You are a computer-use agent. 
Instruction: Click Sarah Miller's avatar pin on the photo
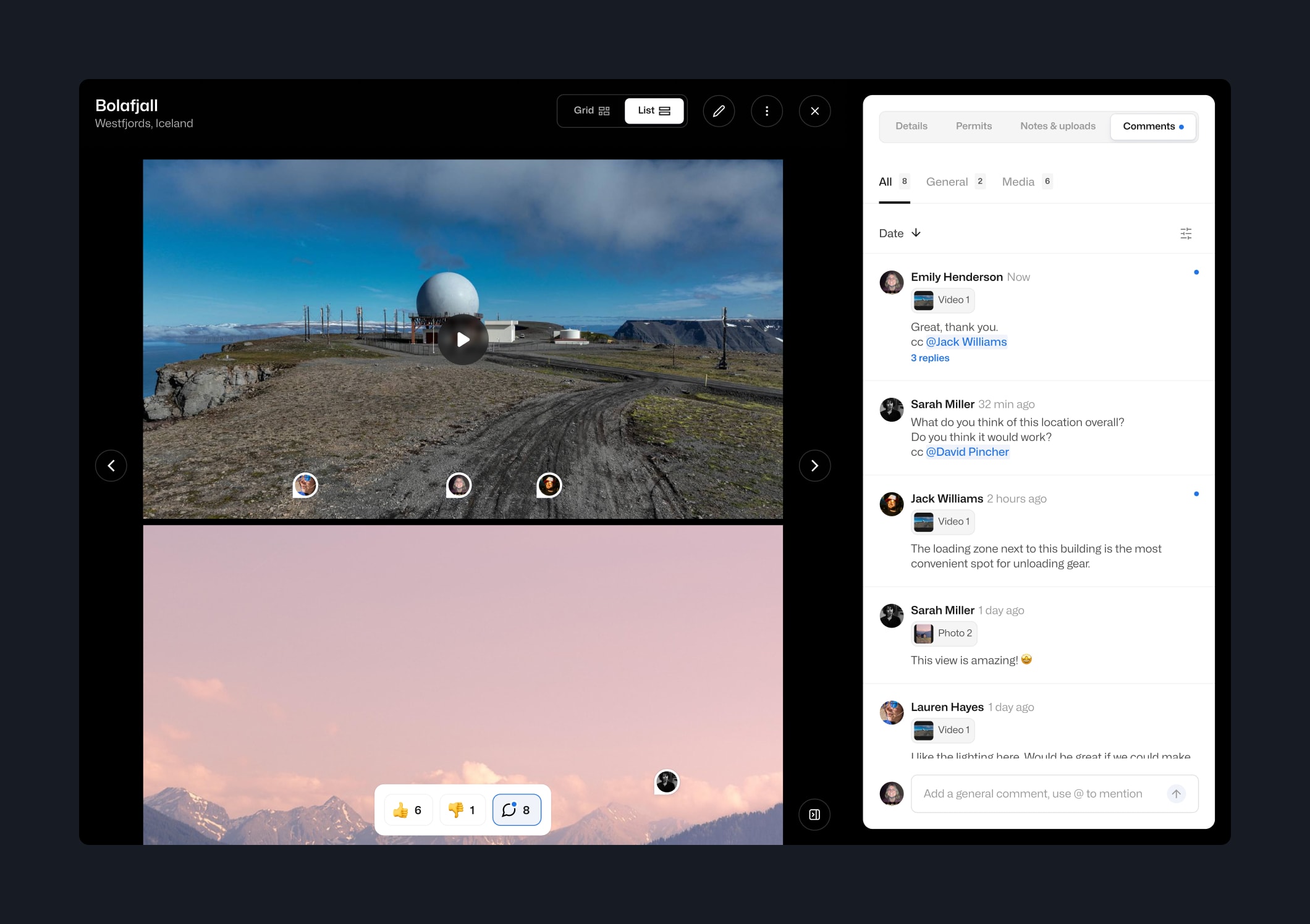pos(667,783)
